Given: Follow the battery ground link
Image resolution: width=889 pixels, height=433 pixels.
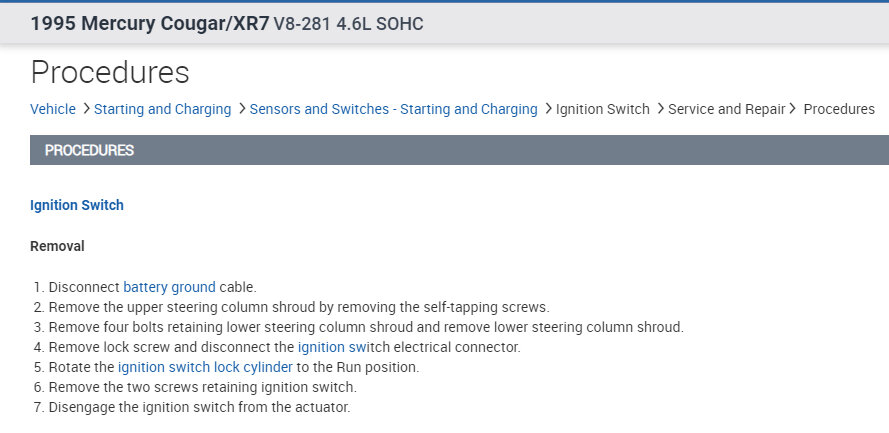Looking at the screenshot, I should tap(169, 287).
